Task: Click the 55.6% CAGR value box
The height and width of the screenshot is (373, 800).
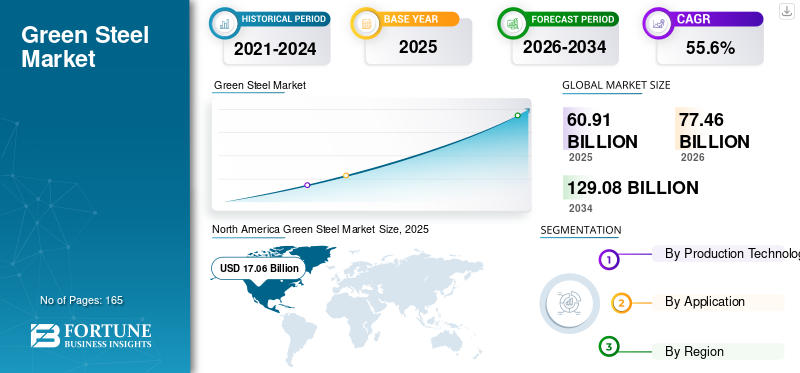Action: [x=710, y=48]
